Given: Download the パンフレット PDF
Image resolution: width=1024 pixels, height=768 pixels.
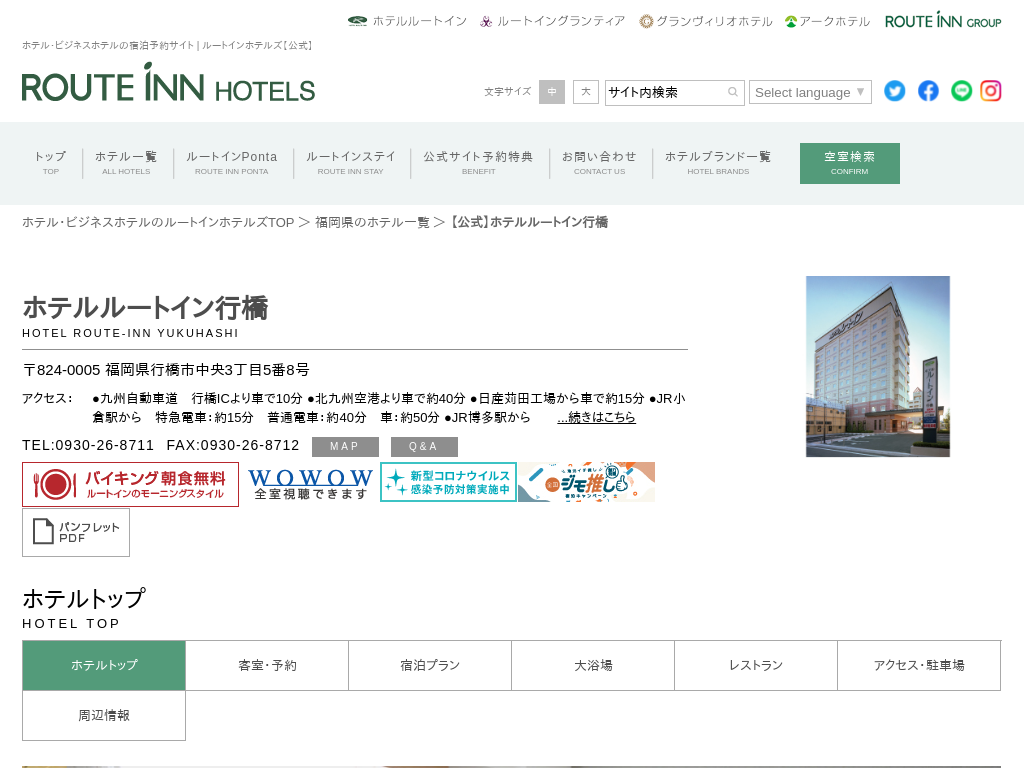Looking at the screenshot, I should coord(76,533).
